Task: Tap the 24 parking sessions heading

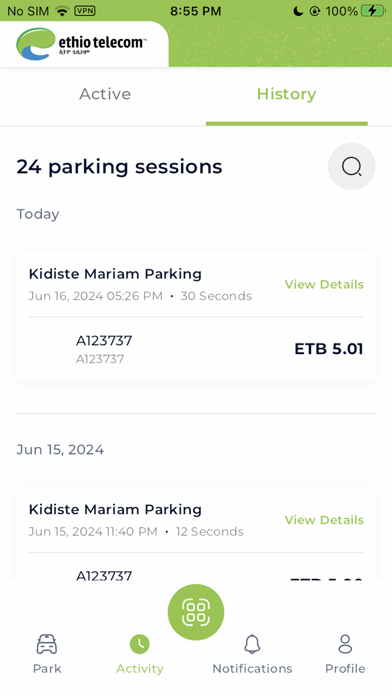Action: [x=119, y=167]
